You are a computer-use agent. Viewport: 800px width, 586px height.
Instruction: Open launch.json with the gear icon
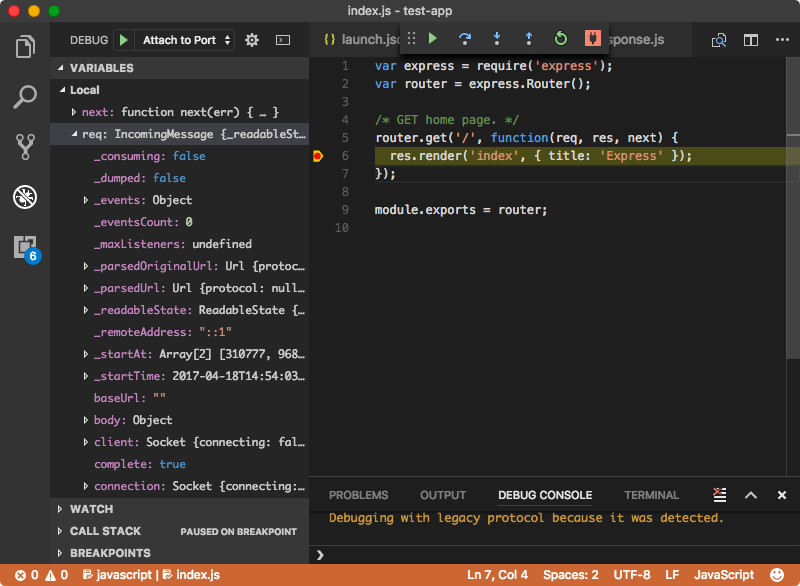point(252,40)
